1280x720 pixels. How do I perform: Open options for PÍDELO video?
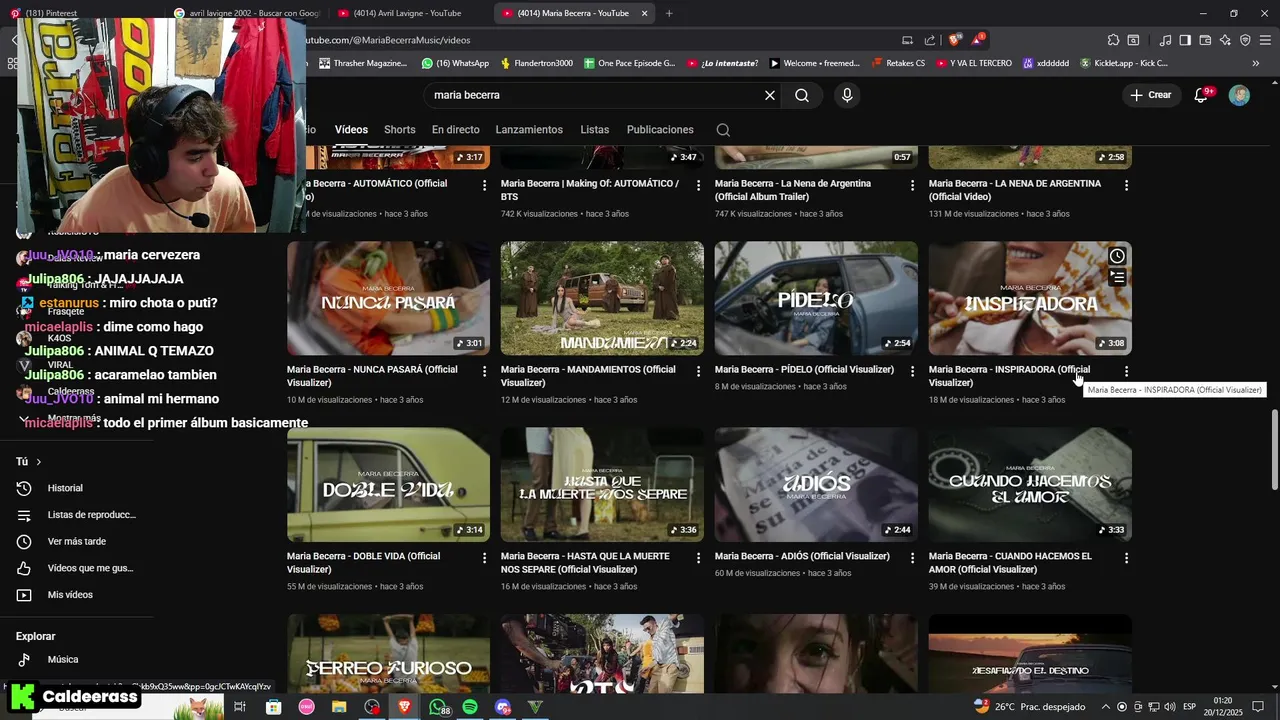click(x=912, y=371)
